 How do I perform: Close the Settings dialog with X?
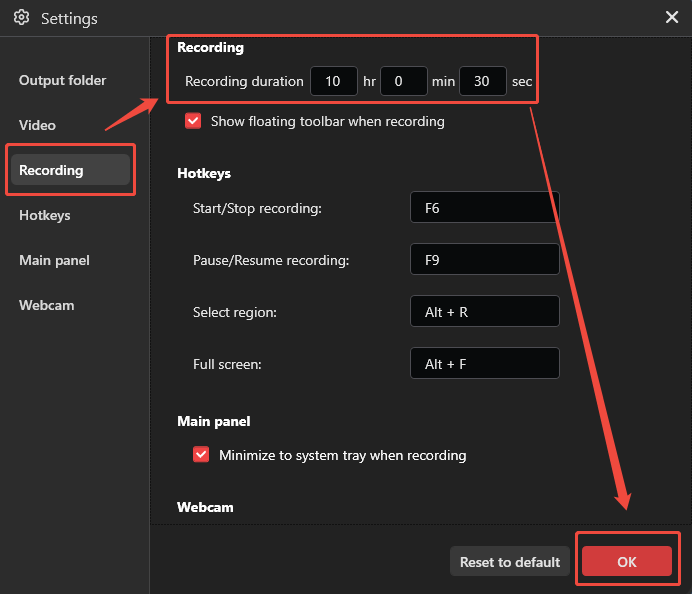tap(672, 17)
